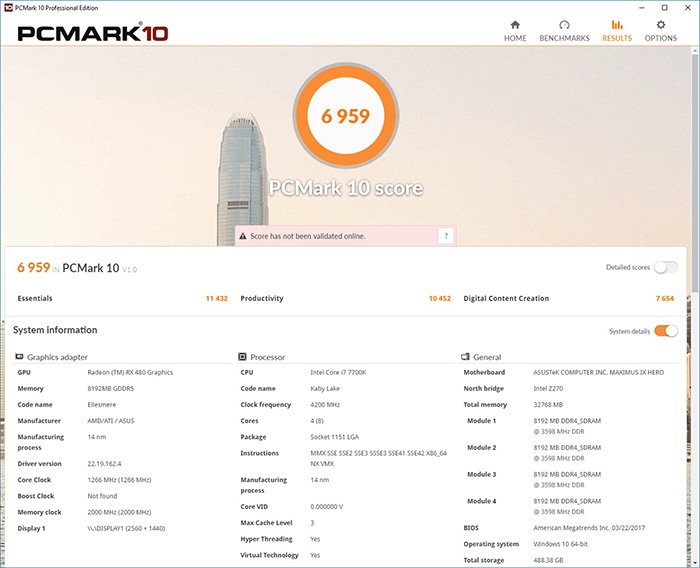Screen dimensions: 700x568
Task: Click the Processor section chip icon
Action: pyautogui.click(x=242, y=357)
